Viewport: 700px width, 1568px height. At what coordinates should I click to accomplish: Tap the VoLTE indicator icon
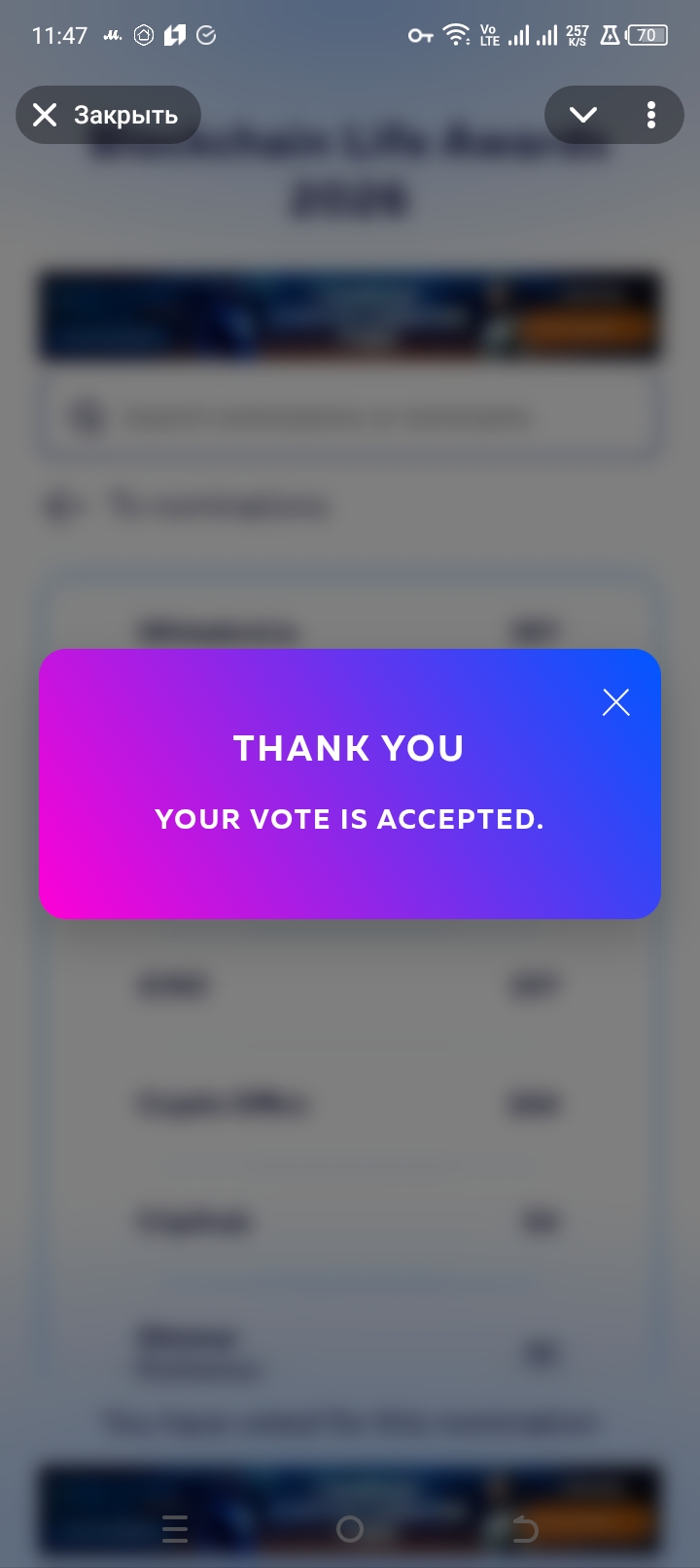pyautogui.click(x=489, y=36)
